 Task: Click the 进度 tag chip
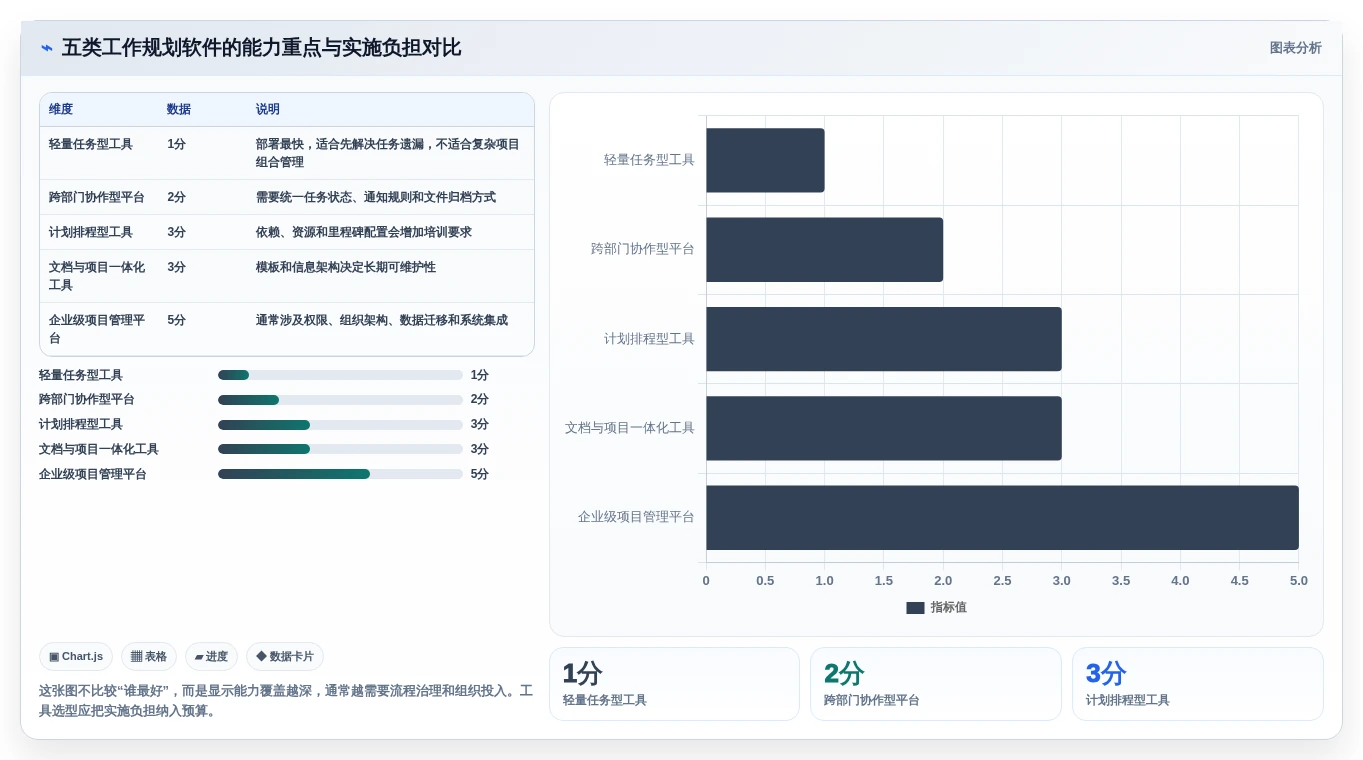click(x=211, y=657)
